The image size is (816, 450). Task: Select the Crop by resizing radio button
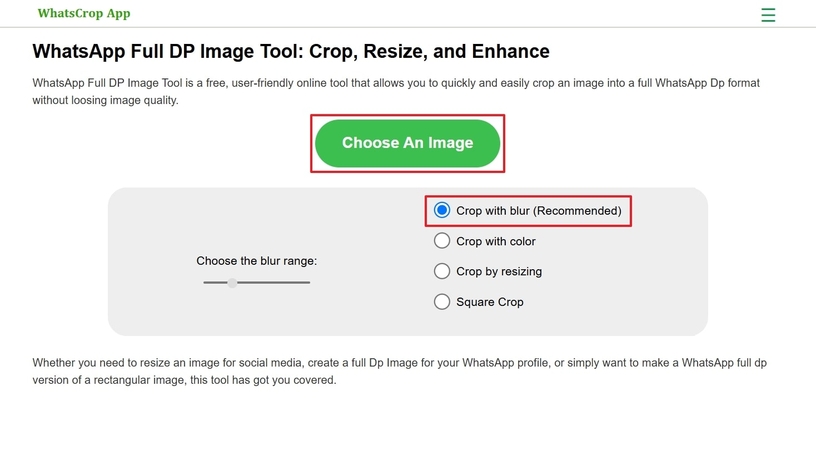(442, 271)
